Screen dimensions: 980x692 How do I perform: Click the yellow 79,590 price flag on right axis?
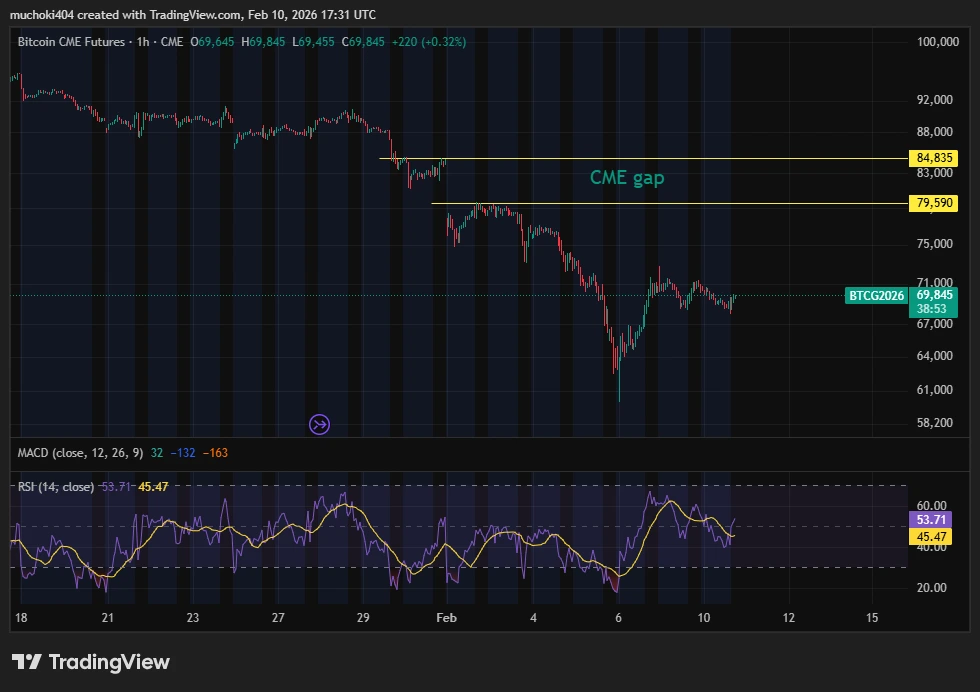tap(932, 203)
